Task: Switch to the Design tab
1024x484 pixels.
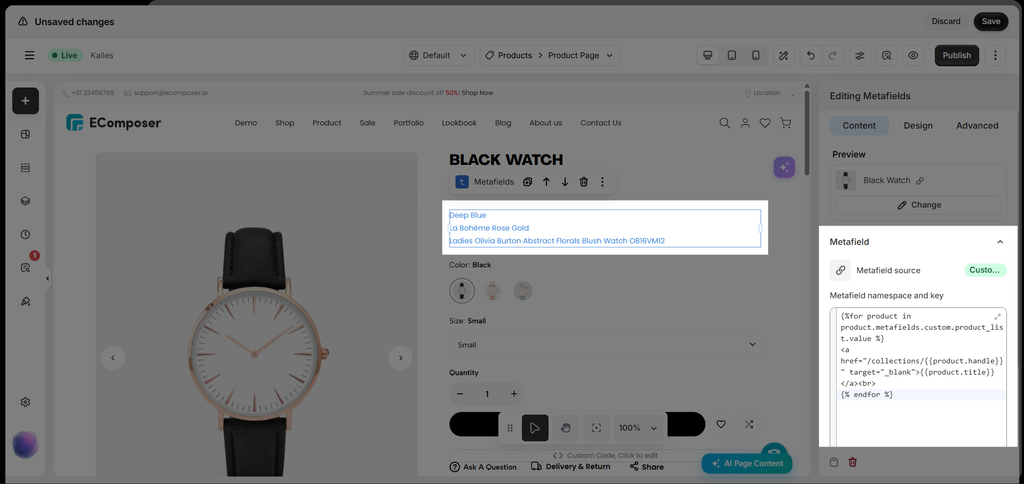Action: [918, 125]
